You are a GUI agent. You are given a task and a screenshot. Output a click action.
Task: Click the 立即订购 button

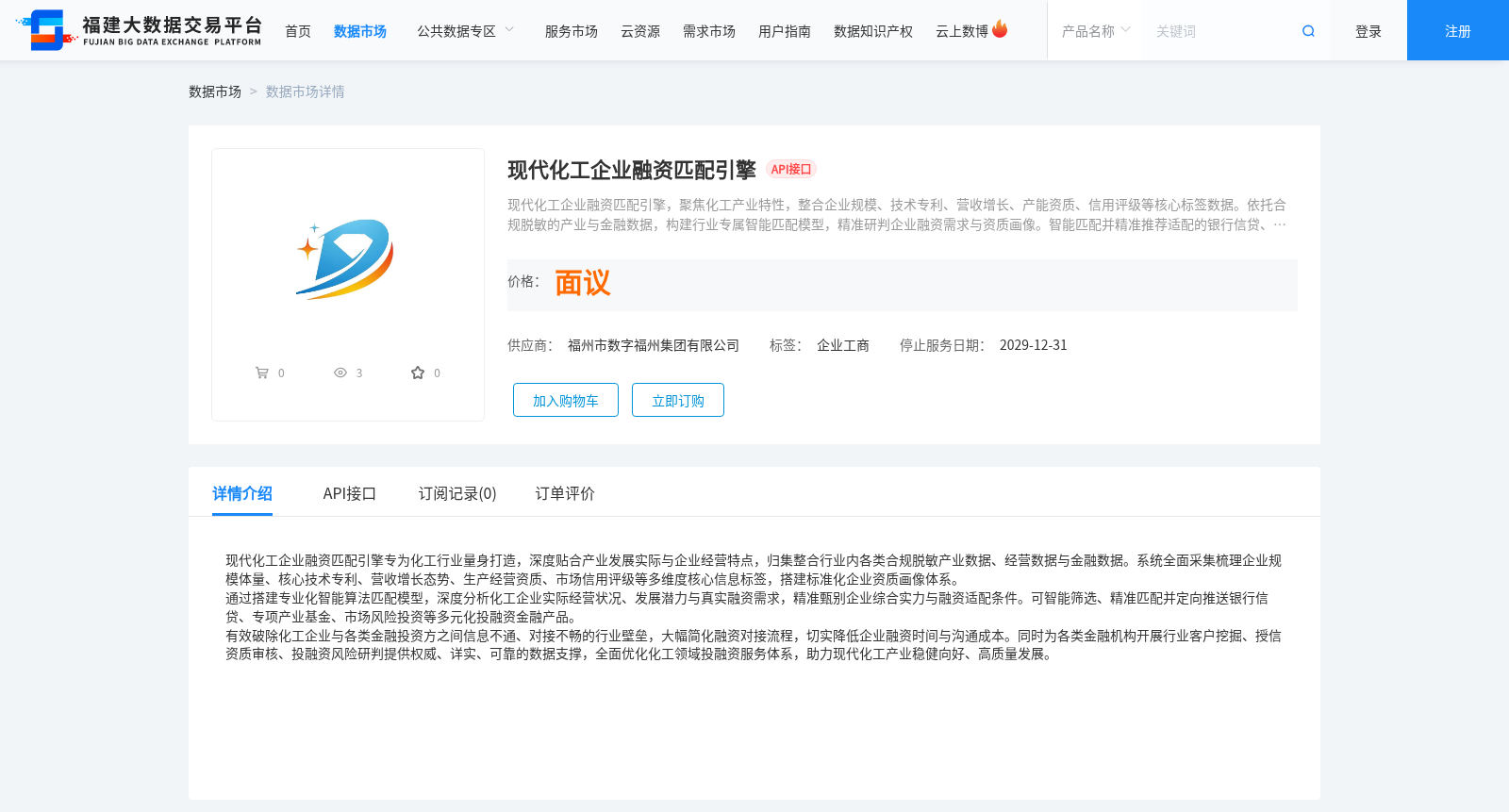coord(678,400)
